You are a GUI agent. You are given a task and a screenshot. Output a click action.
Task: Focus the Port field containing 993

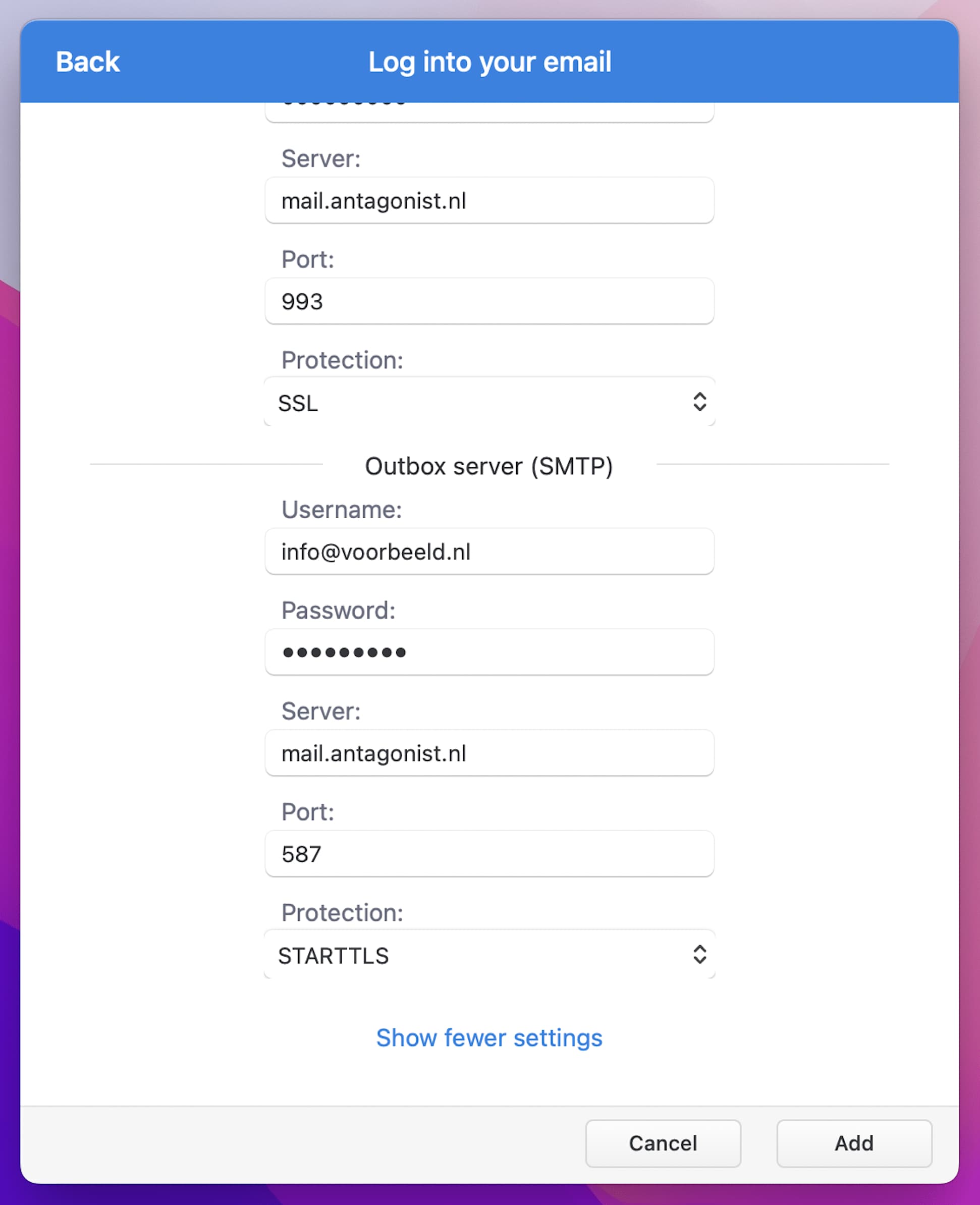[489, 301]
